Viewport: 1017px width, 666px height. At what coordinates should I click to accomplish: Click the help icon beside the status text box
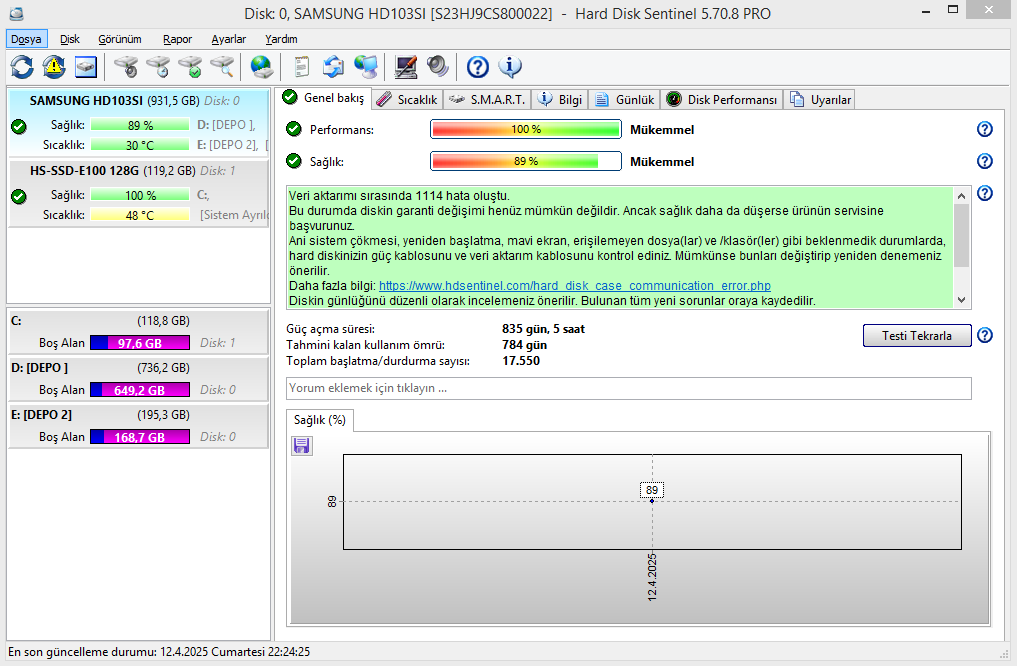985,193
